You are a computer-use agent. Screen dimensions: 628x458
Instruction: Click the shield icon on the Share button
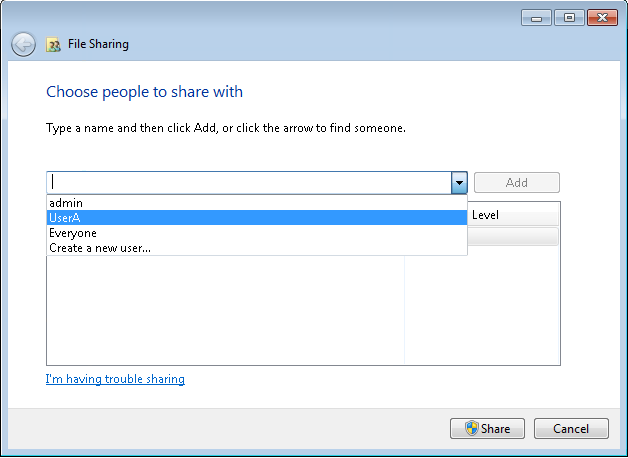coord(472,428)
